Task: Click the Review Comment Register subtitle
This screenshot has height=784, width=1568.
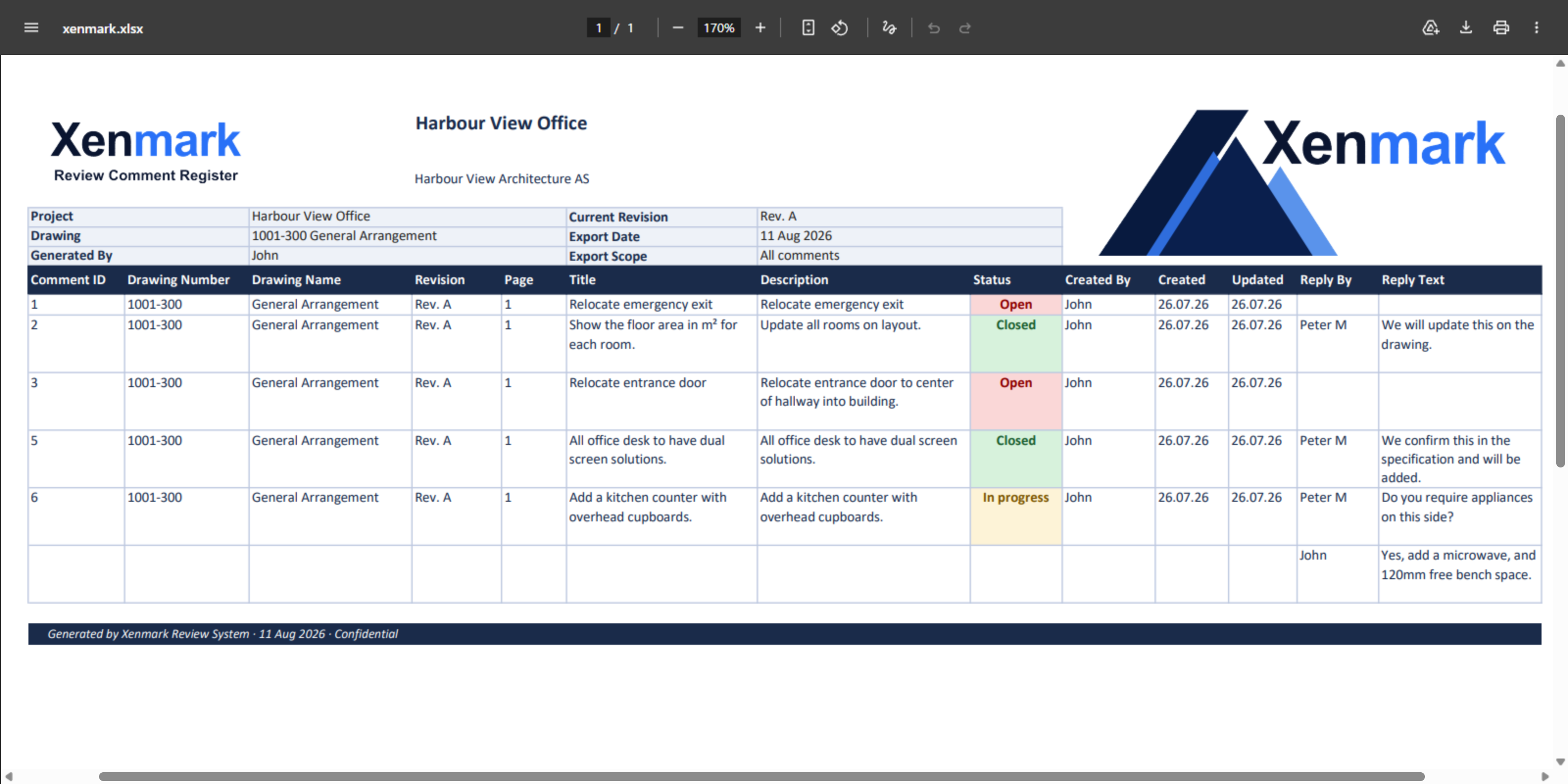Action: 146,175
